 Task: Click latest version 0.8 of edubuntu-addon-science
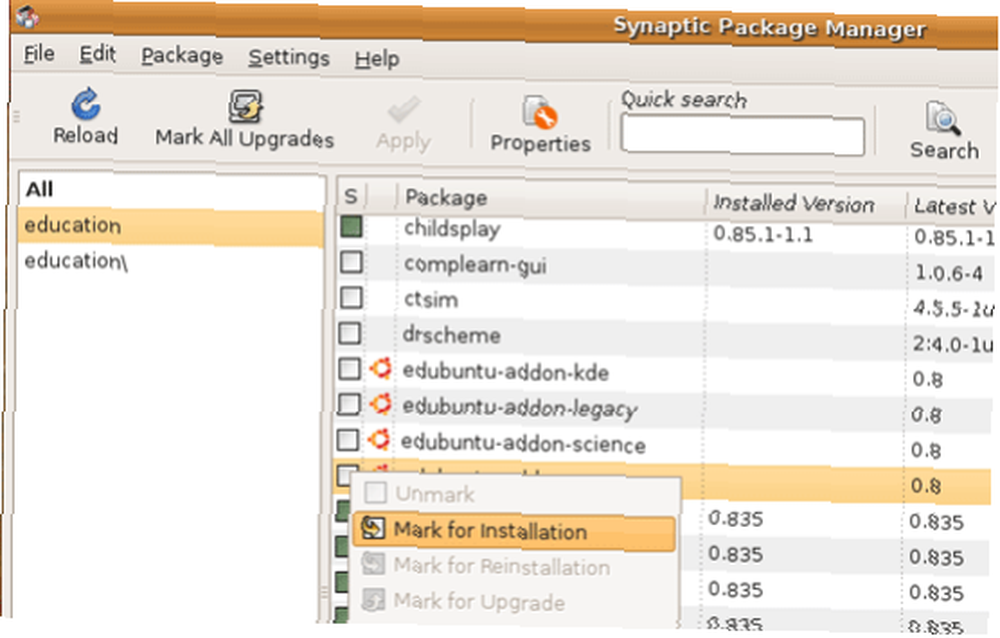pyautogui.click(x=925, y=451)
